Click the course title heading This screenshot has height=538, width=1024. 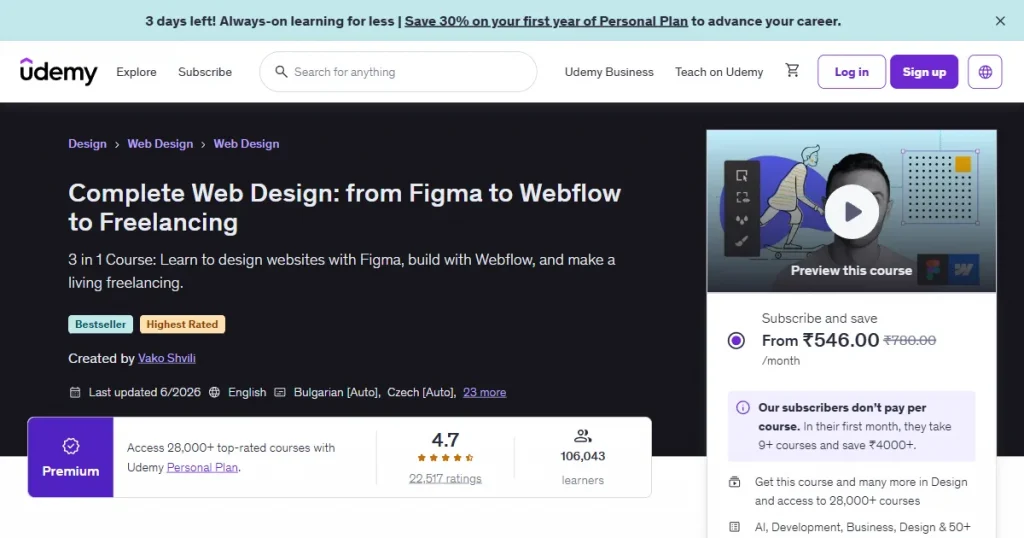[x=345, y=208]
